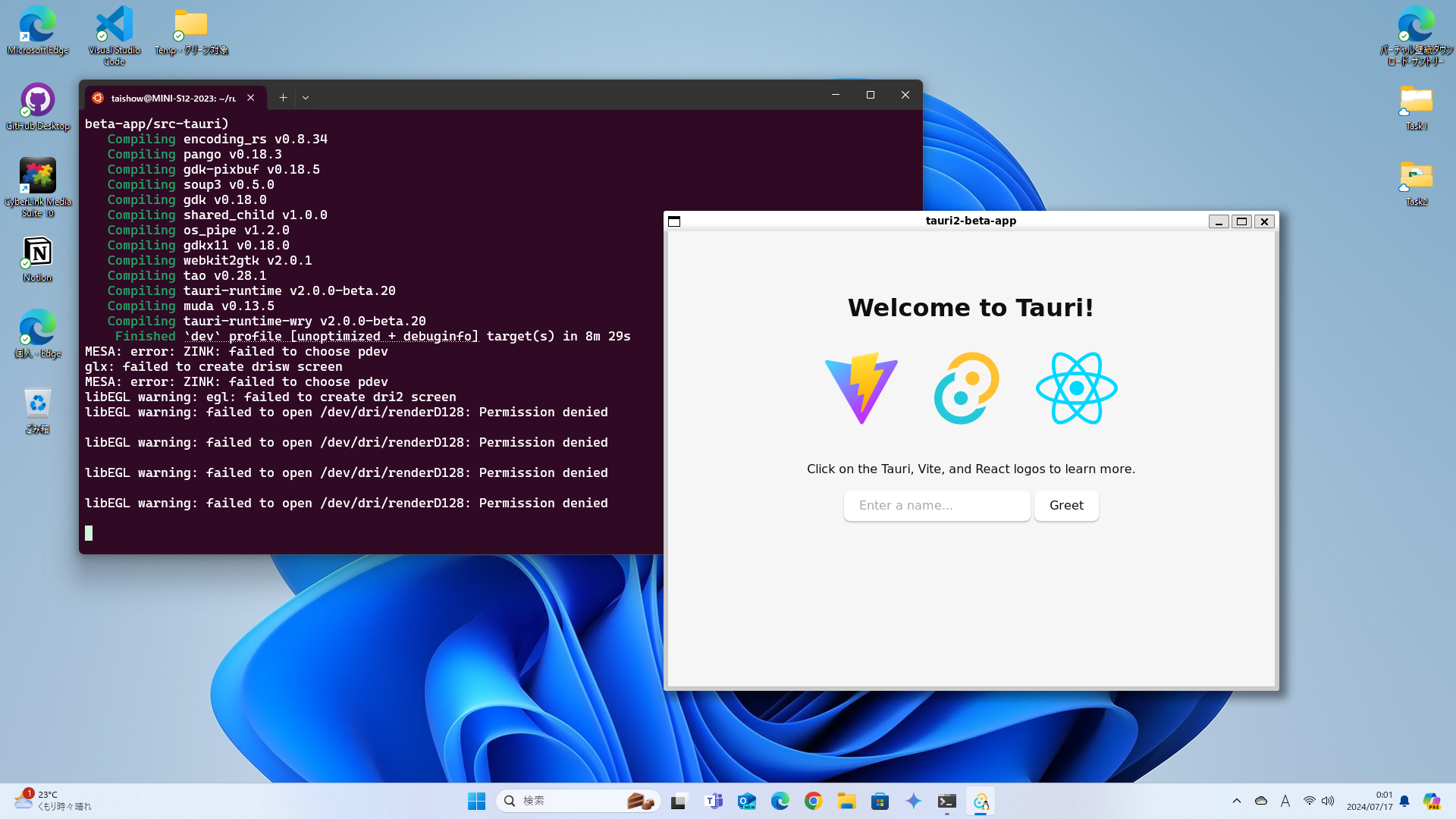Select Visual Studio Code desktop icon
The image size is (1456, 819).
click(115, 35)
